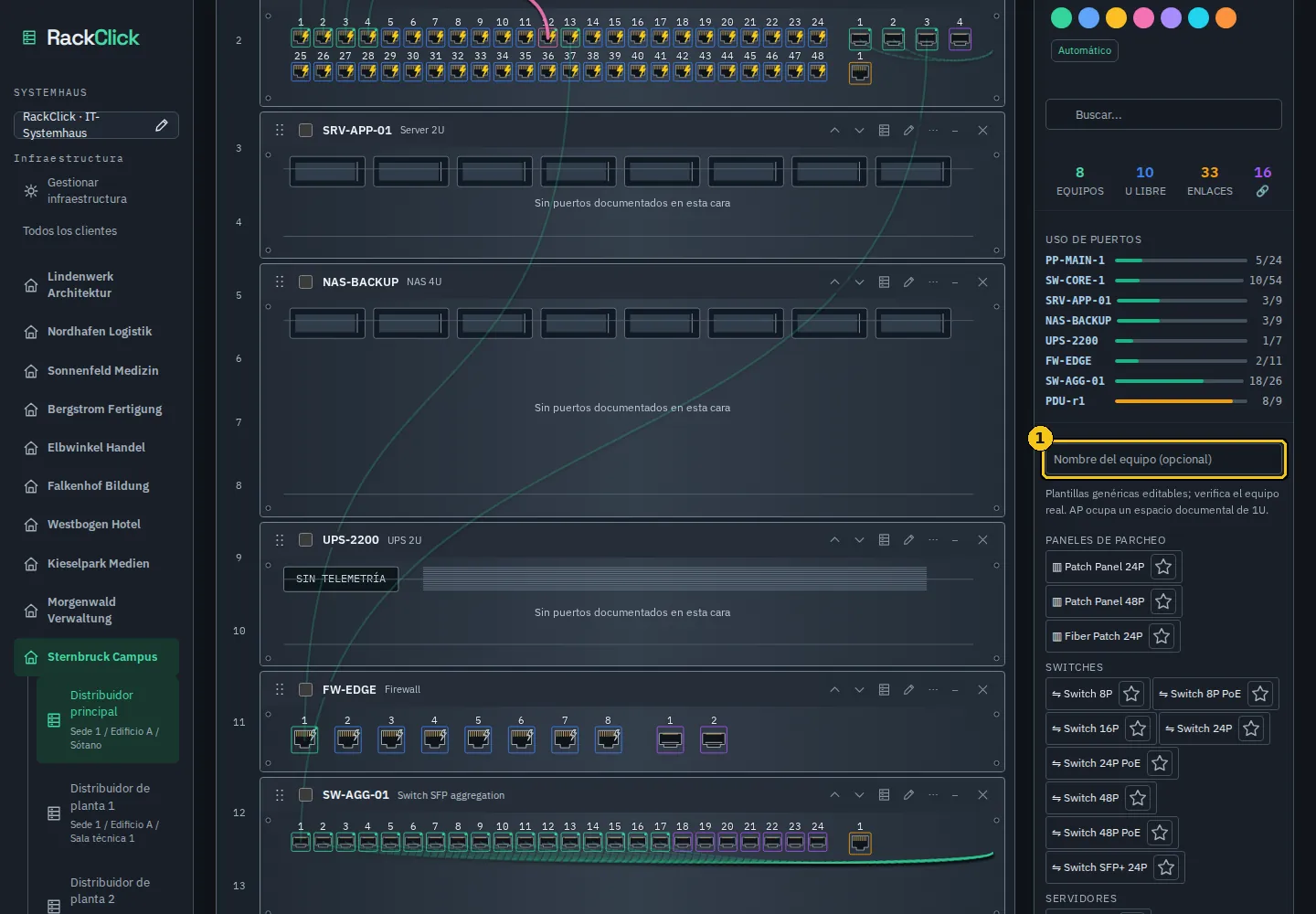Edit the SRV-APP-01 device with pencil icon
The height and width of the screenshot is (914, 1316).
(x=908, y=131)
